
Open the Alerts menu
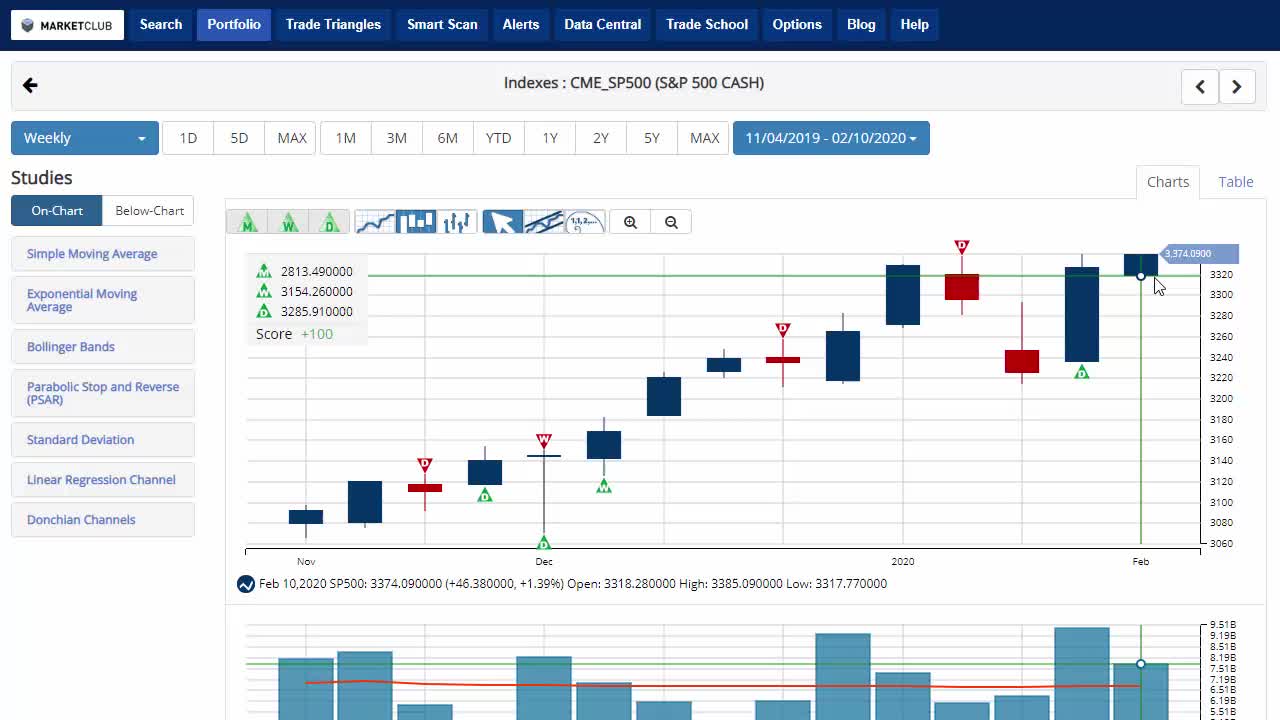pyautogui.click(x=521, y=24)
